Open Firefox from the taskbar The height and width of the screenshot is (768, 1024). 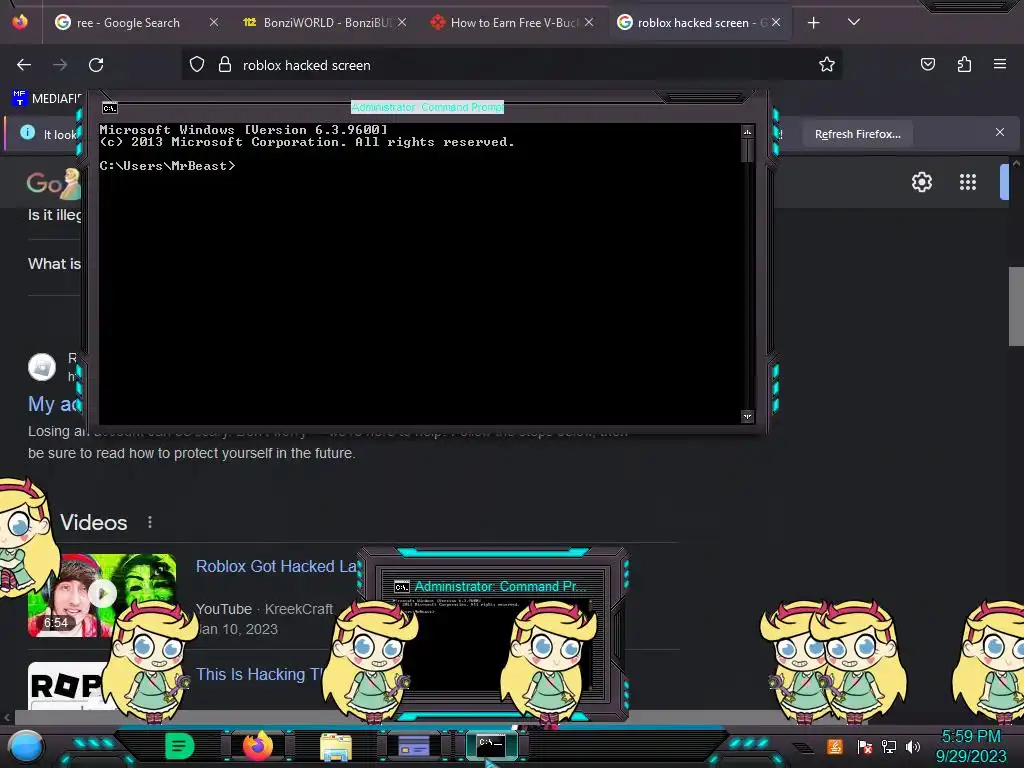(x=257, y=745)
